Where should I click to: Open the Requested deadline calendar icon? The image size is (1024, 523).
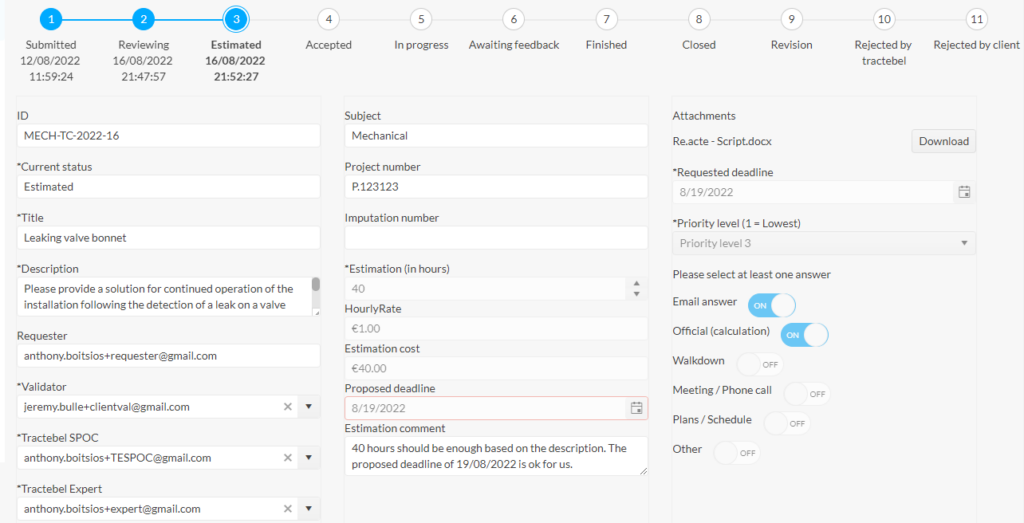pos(964,192)
